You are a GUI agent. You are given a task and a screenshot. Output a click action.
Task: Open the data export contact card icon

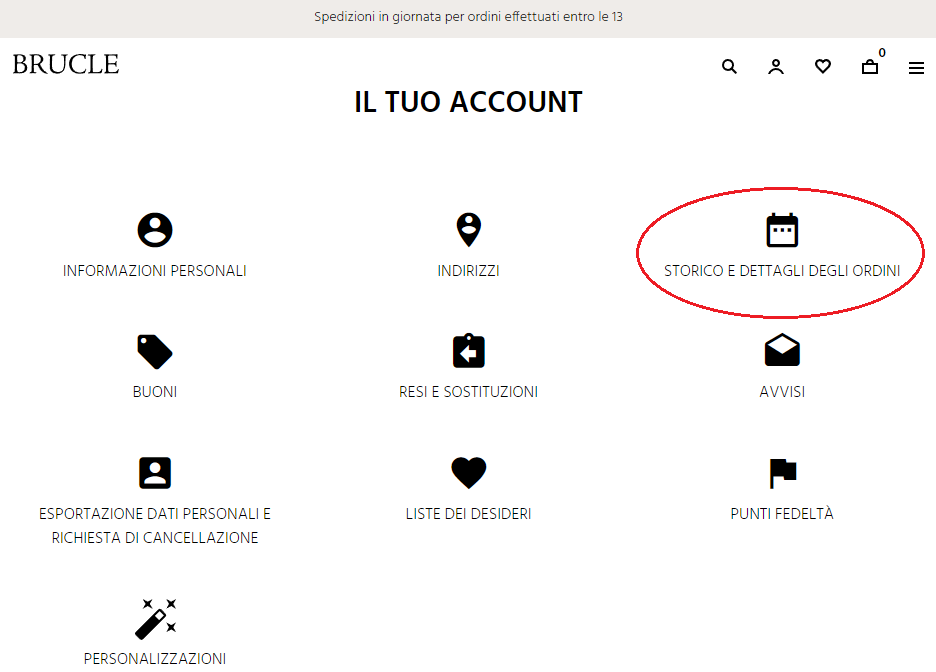(x=155, y=473)
